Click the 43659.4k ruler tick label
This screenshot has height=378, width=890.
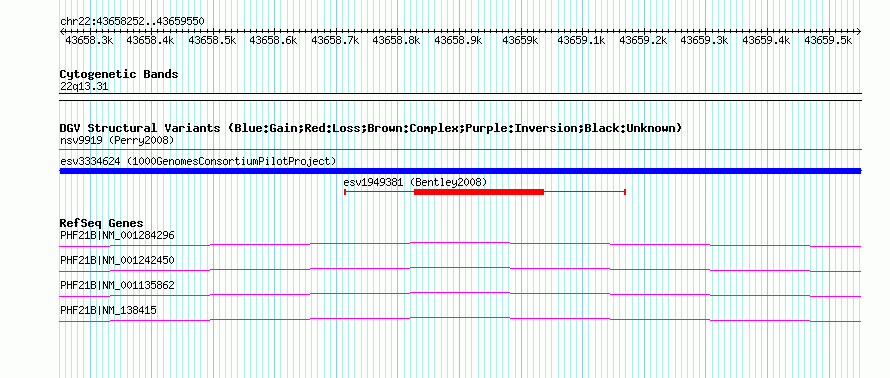(766, 40)
